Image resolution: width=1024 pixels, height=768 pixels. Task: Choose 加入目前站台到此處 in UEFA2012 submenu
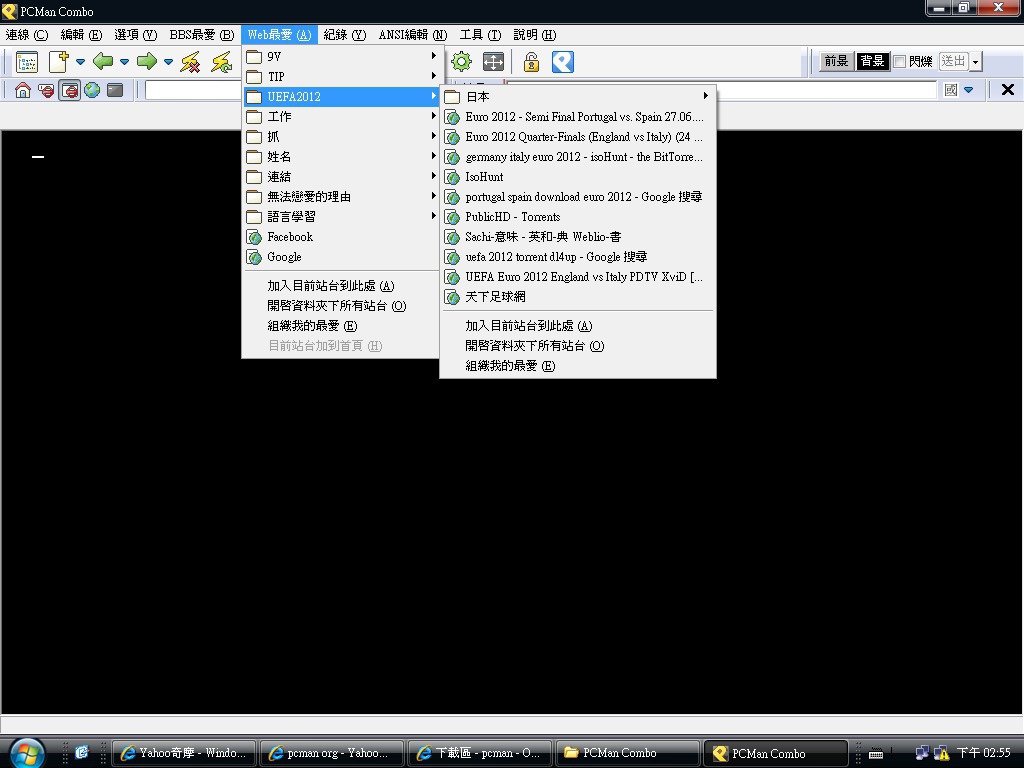tap(578, 326)
